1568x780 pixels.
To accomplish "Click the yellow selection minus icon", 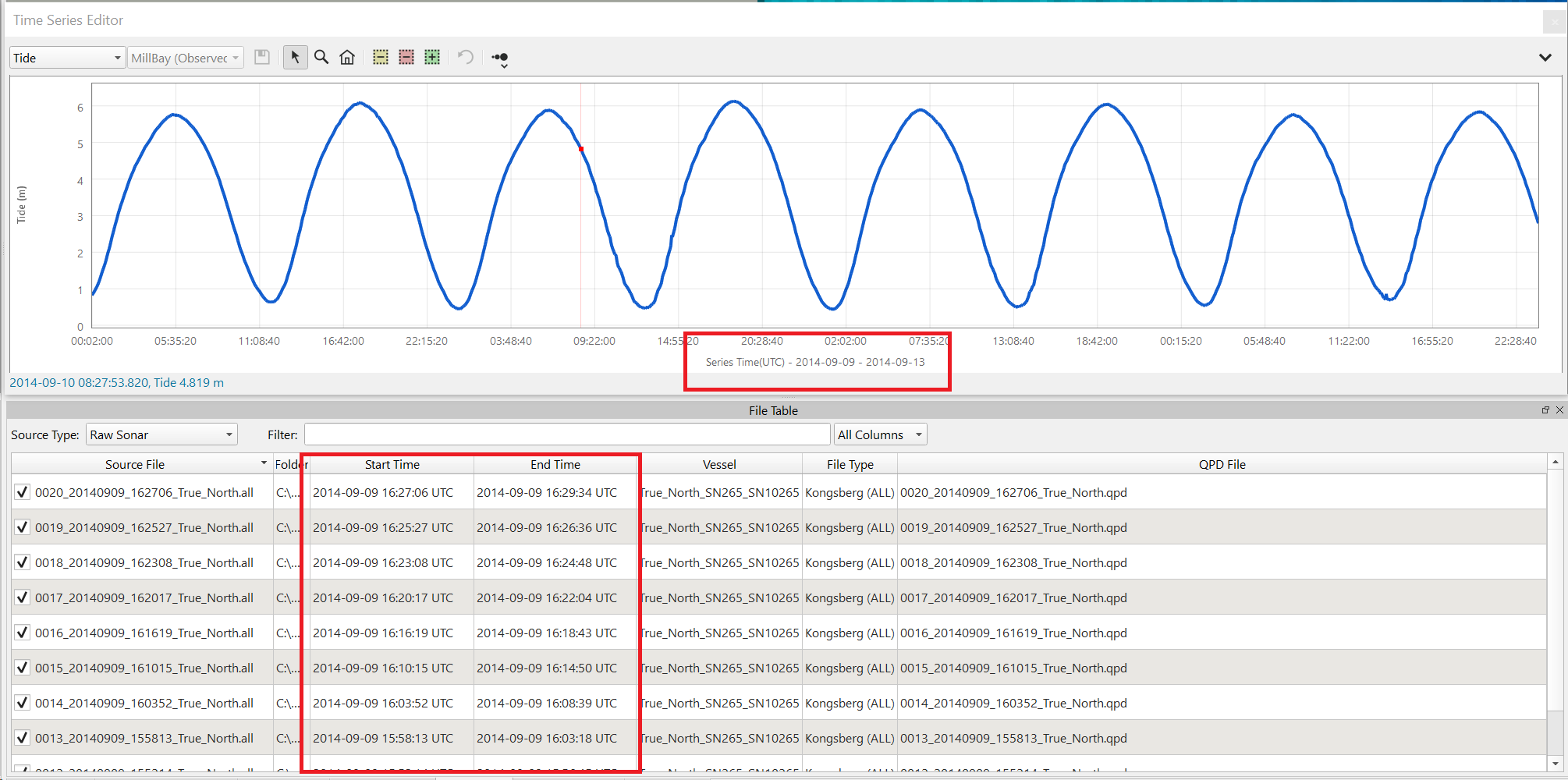I will (381, 57).
